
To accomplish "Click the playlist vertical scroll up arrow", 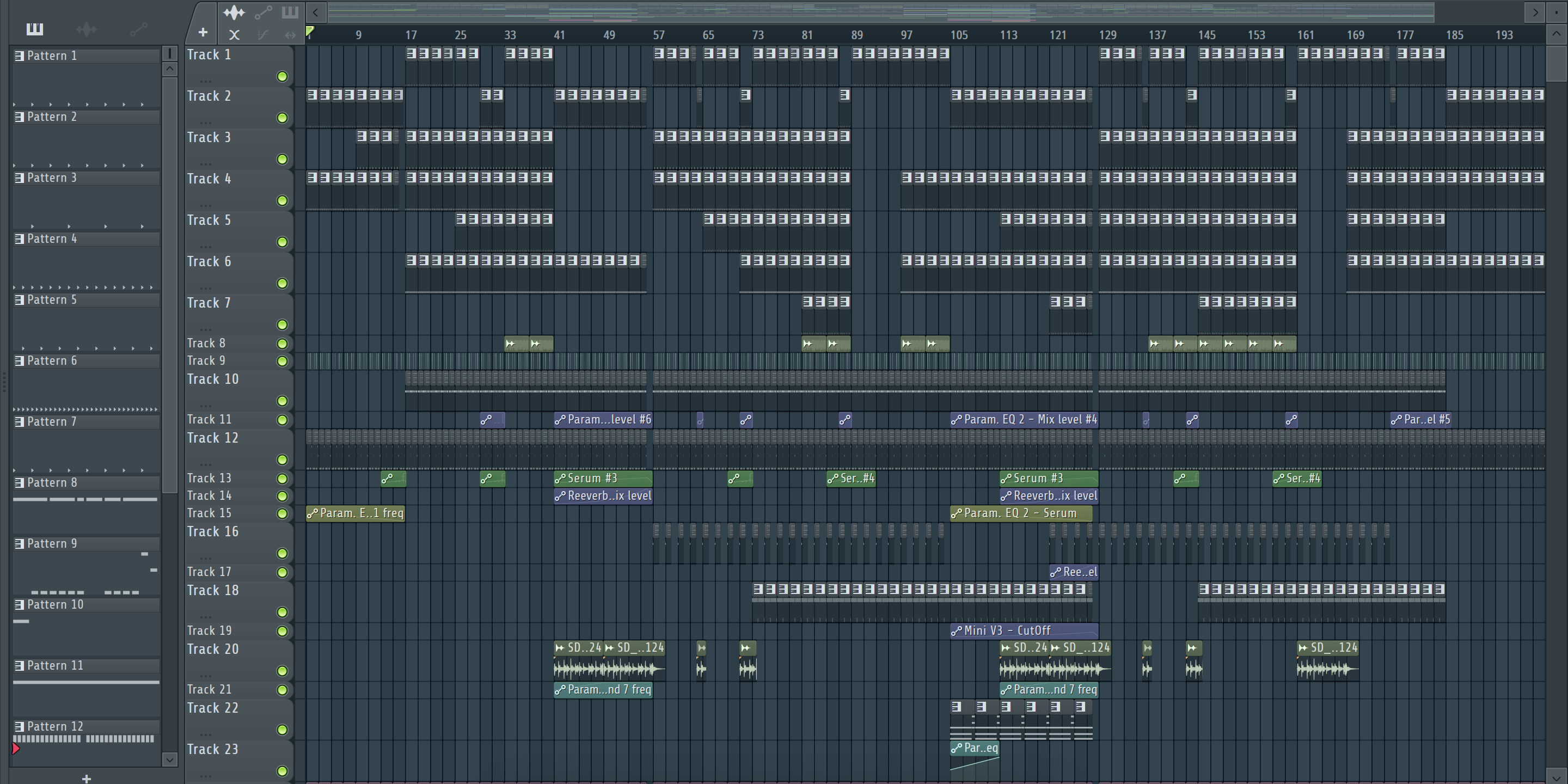I will (x=1557, y=33).
